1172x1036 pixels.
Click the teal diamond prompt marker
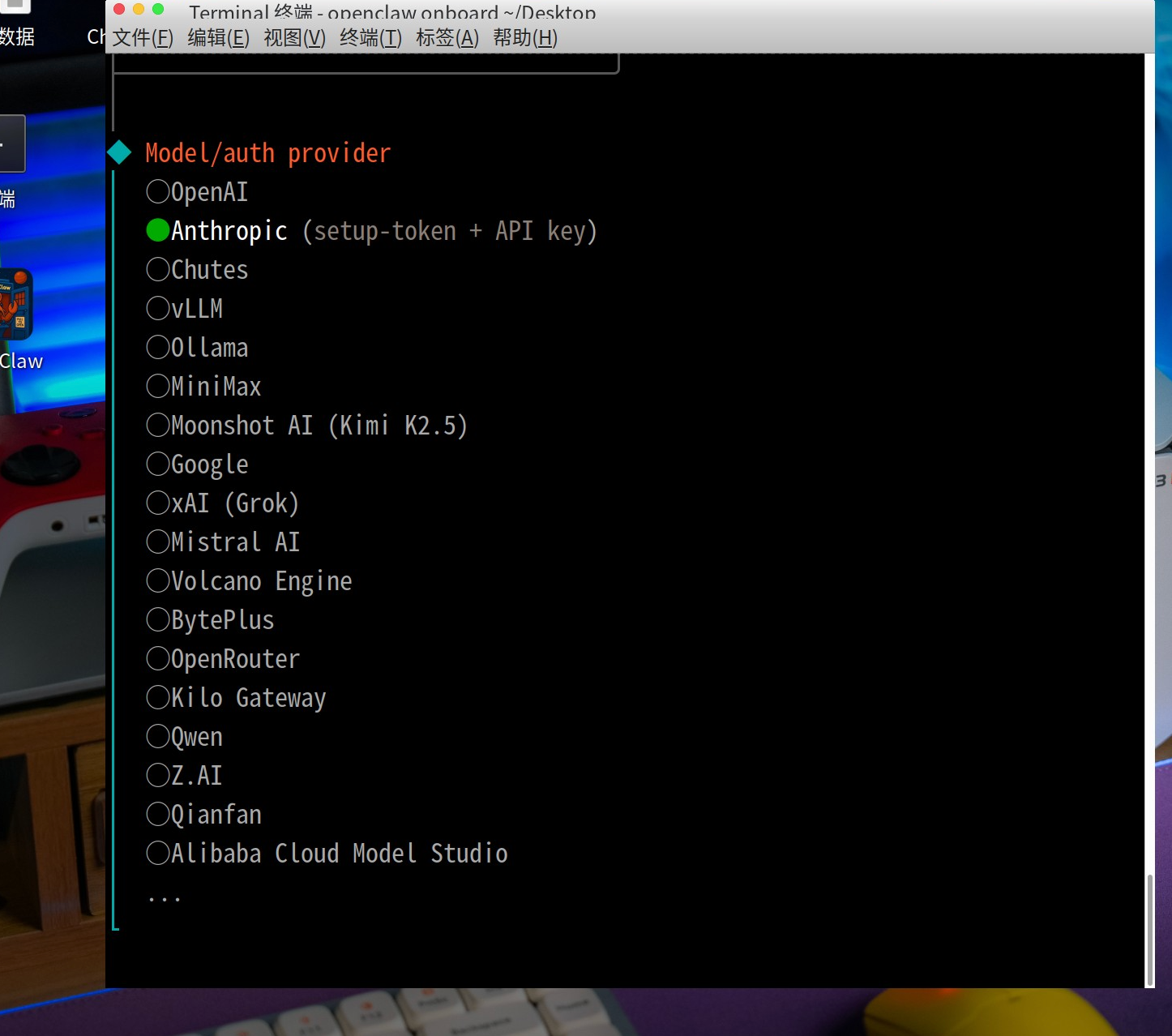click(120, 152)
